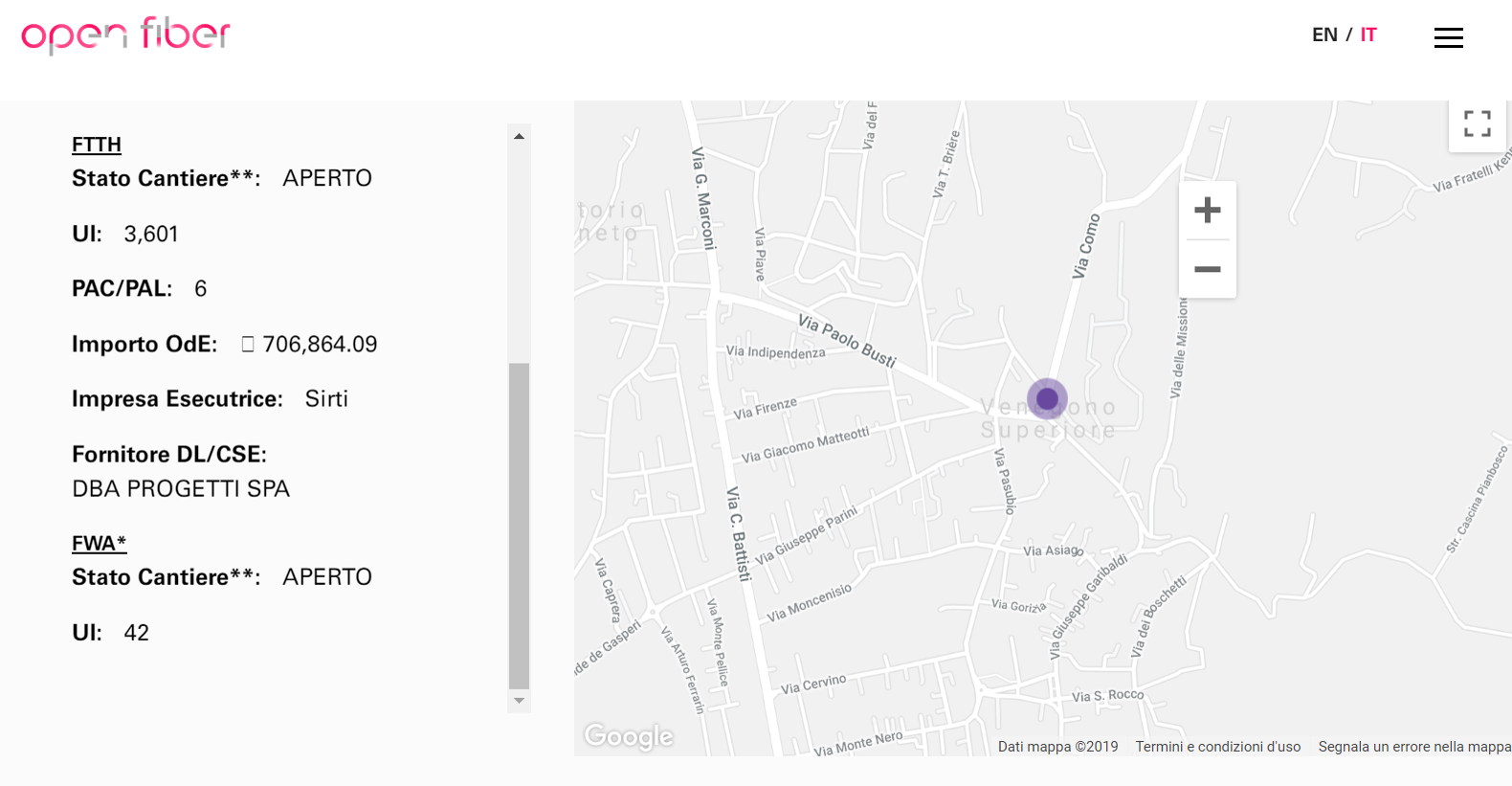Click the purple location marker
Screen dimensions: 1512x786
pos(1047,398)
